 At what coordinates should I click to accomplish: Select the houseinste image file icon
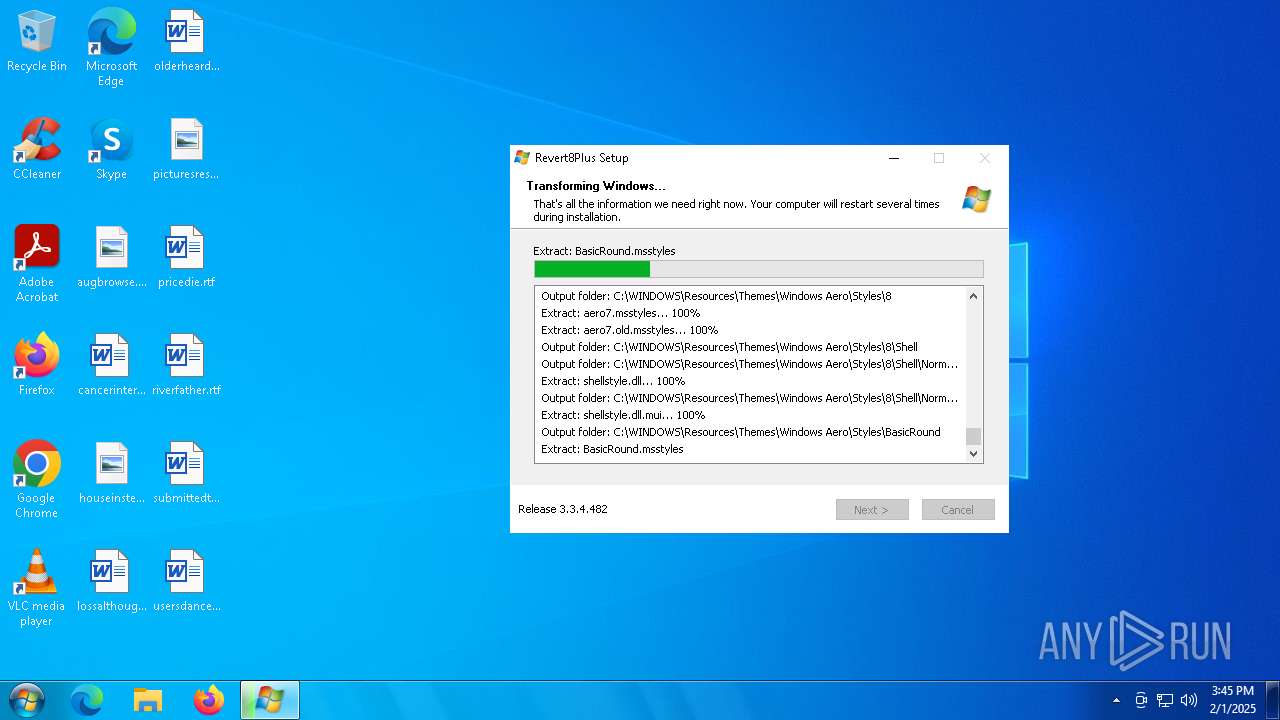(111, 474)
